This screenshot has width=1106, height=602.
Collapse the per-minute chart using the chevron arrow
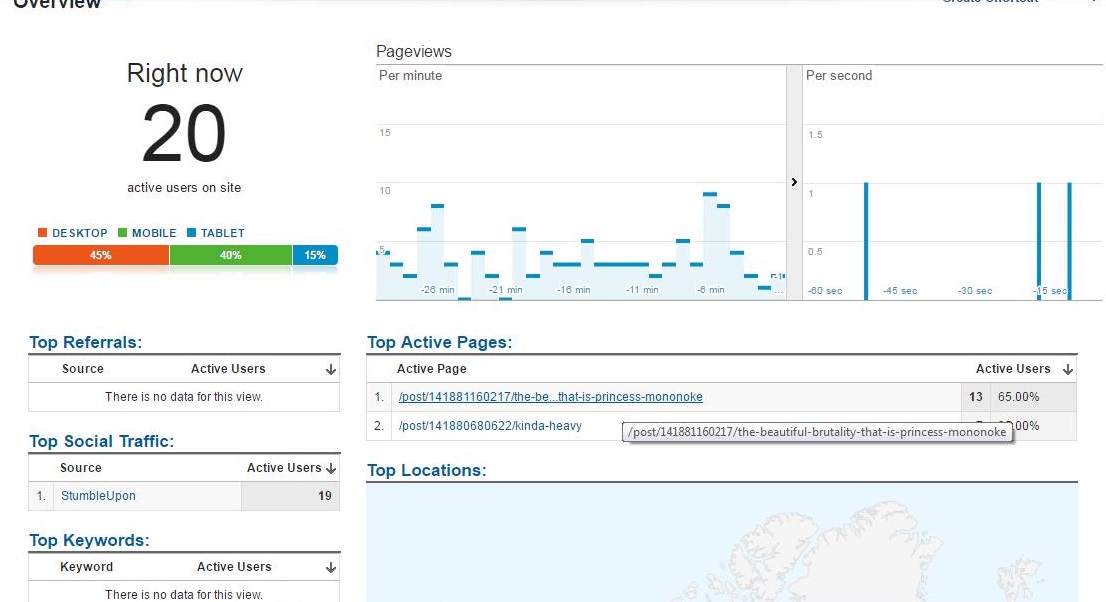click(x=794, y=182)
